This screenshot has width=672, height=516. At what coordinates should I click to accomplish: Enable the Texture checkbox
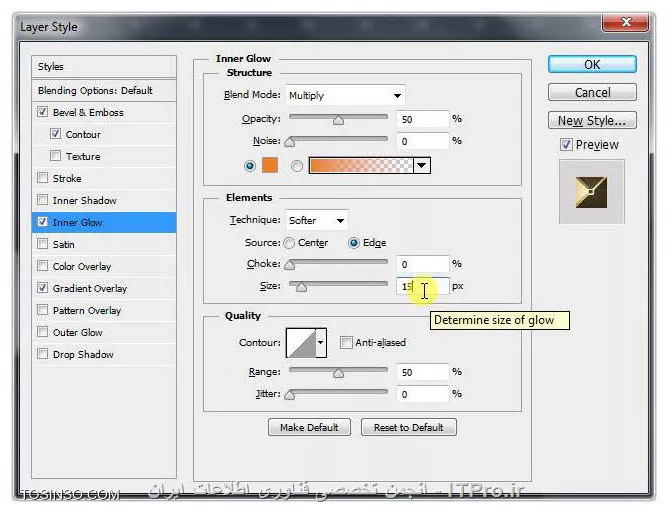click(55, 156)
